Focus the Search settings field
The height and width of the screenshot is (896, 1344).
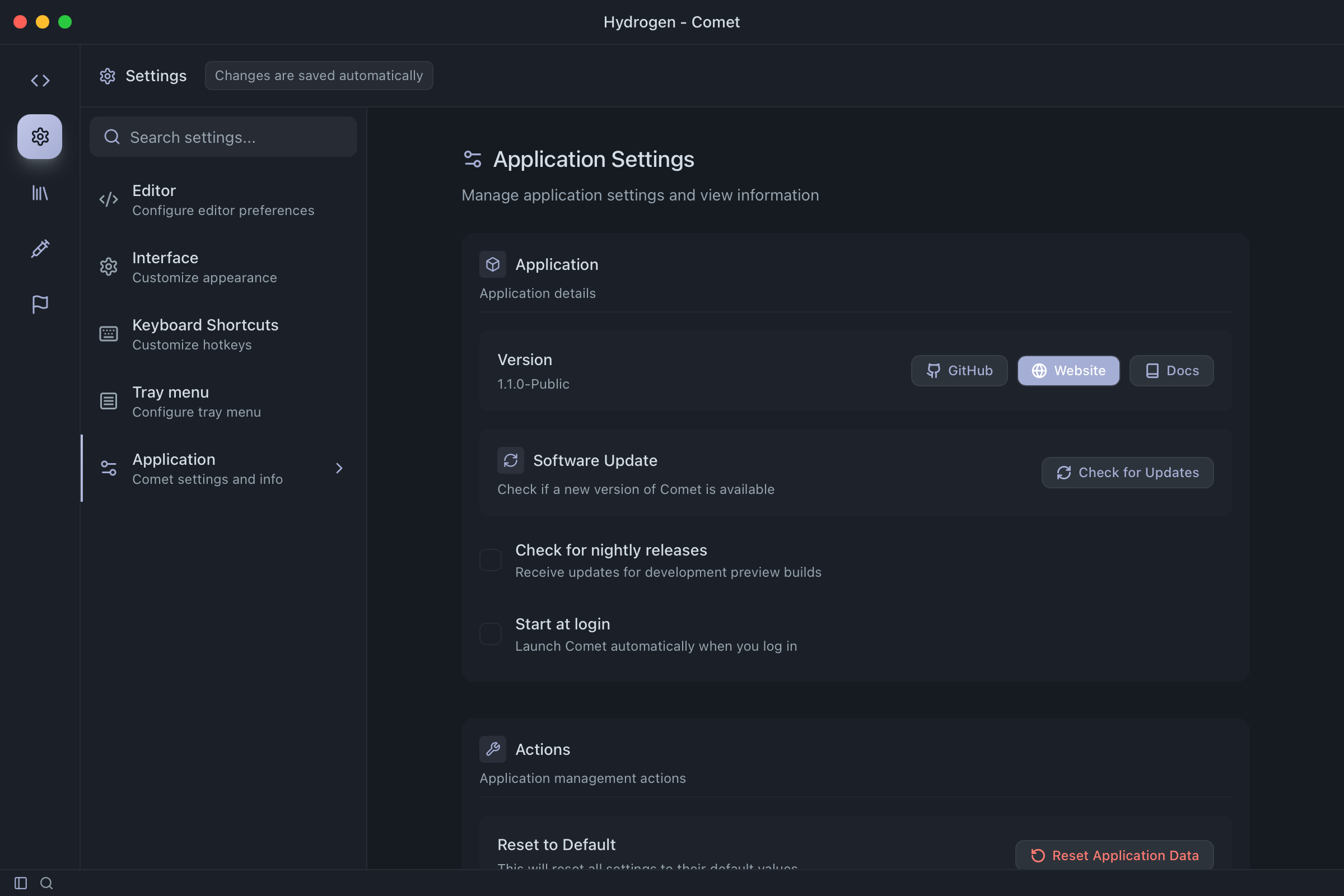223,137
